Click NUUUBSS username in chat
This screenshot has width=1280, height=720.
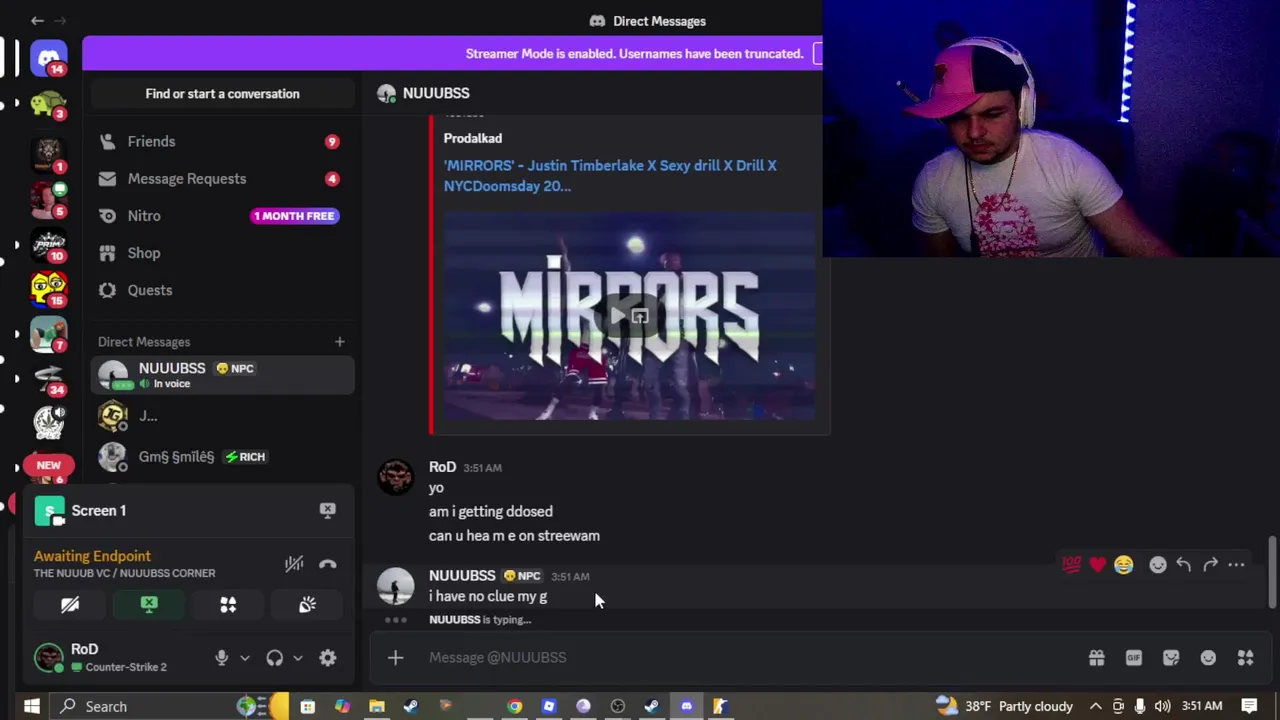pos(462,575)
